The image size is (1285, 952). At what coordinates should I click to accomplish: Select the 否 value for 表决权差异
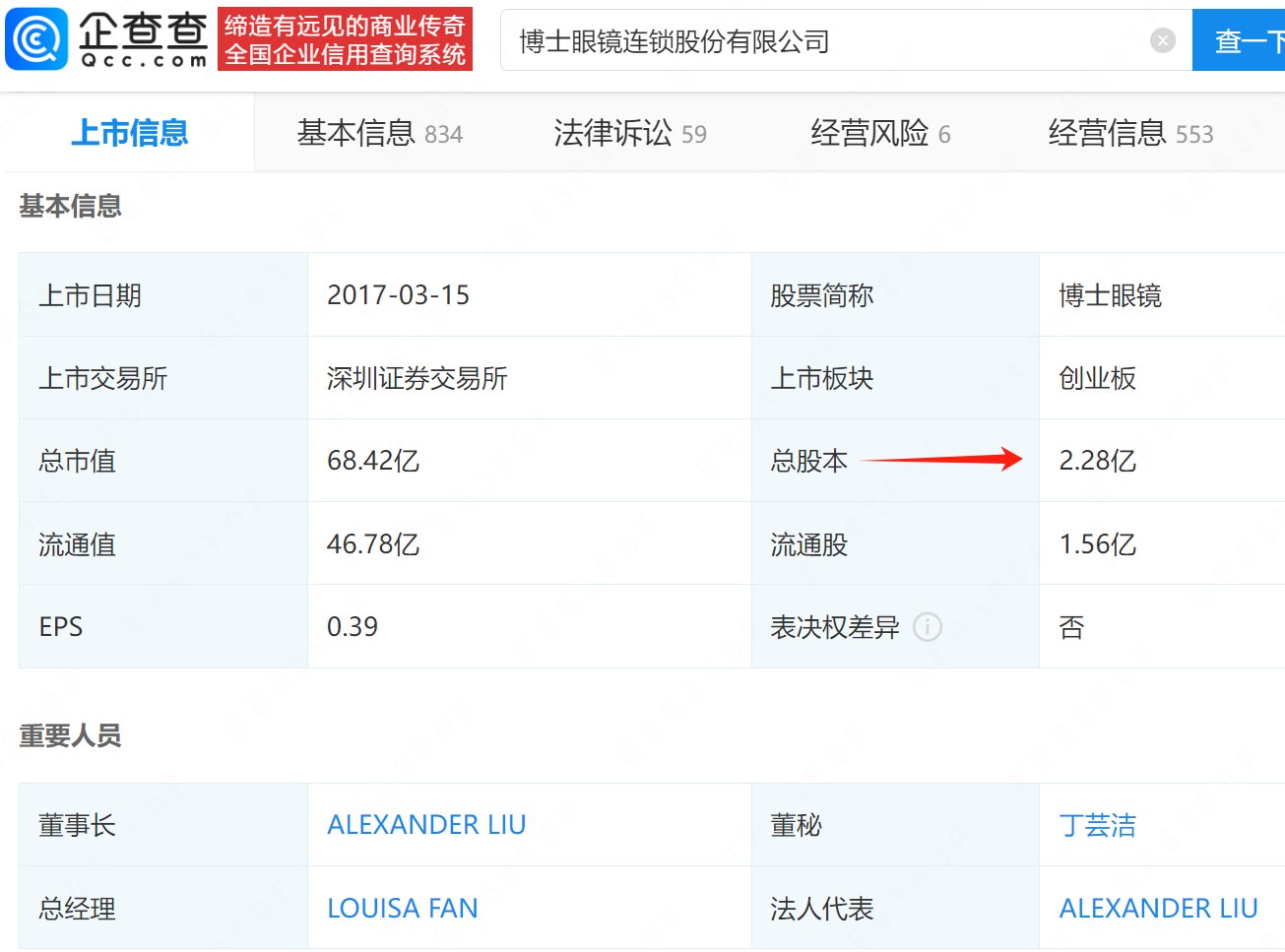tap(1071, 627)
